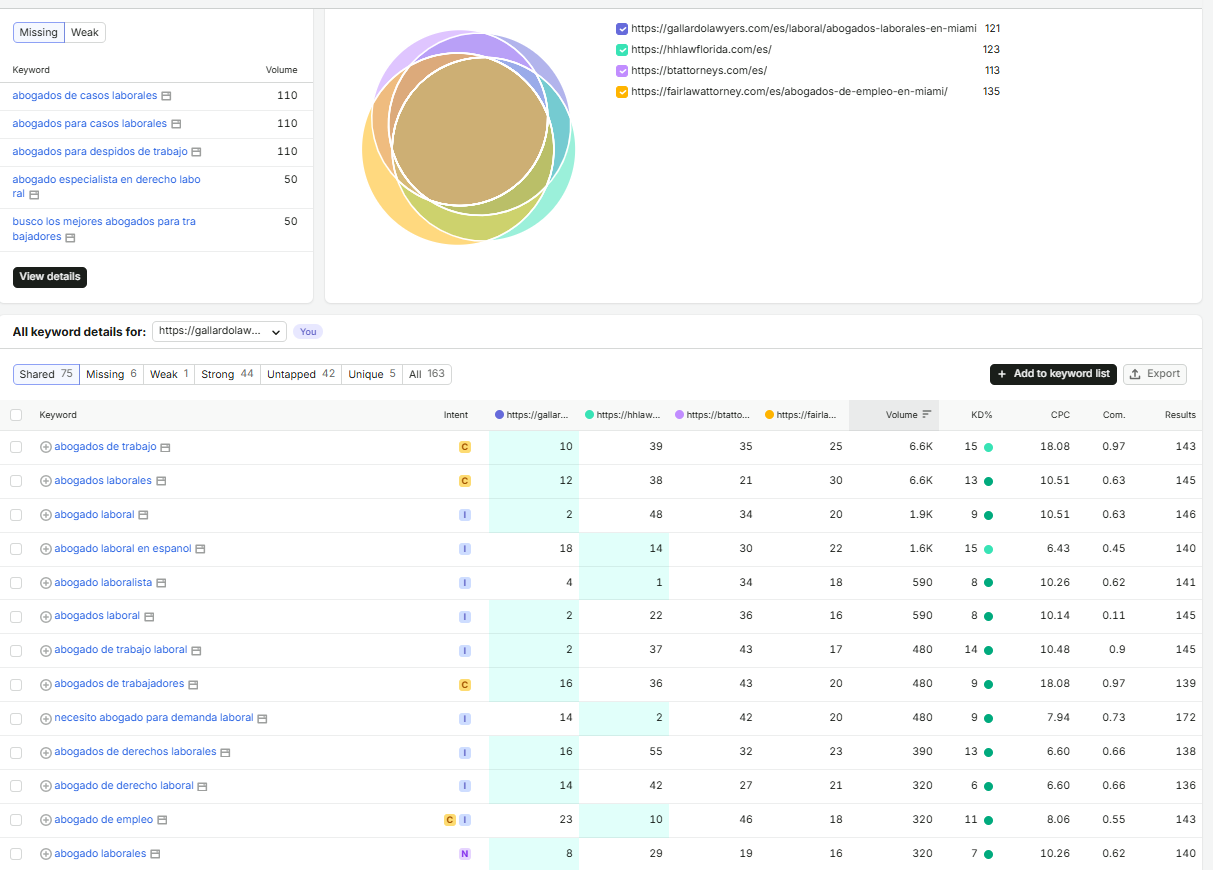Click the tan center overlap of Venn diagram
The height and width of the screenshot is (870, 1213).
pos(470,130)
